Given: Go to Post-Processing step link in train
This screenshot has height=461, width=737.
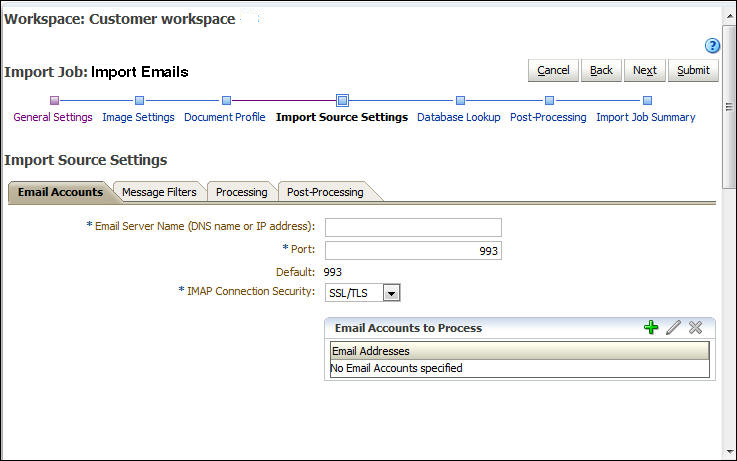Looking at the screenshot, I should [548, 117].
